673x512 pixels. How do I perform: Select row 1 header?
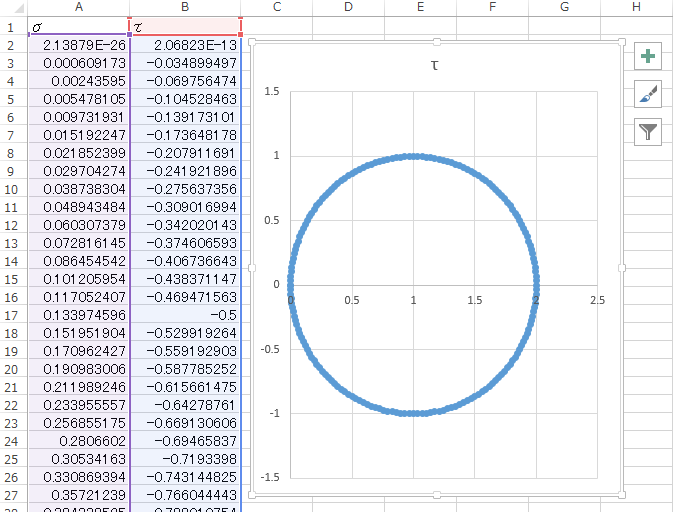tap(10, 27)
